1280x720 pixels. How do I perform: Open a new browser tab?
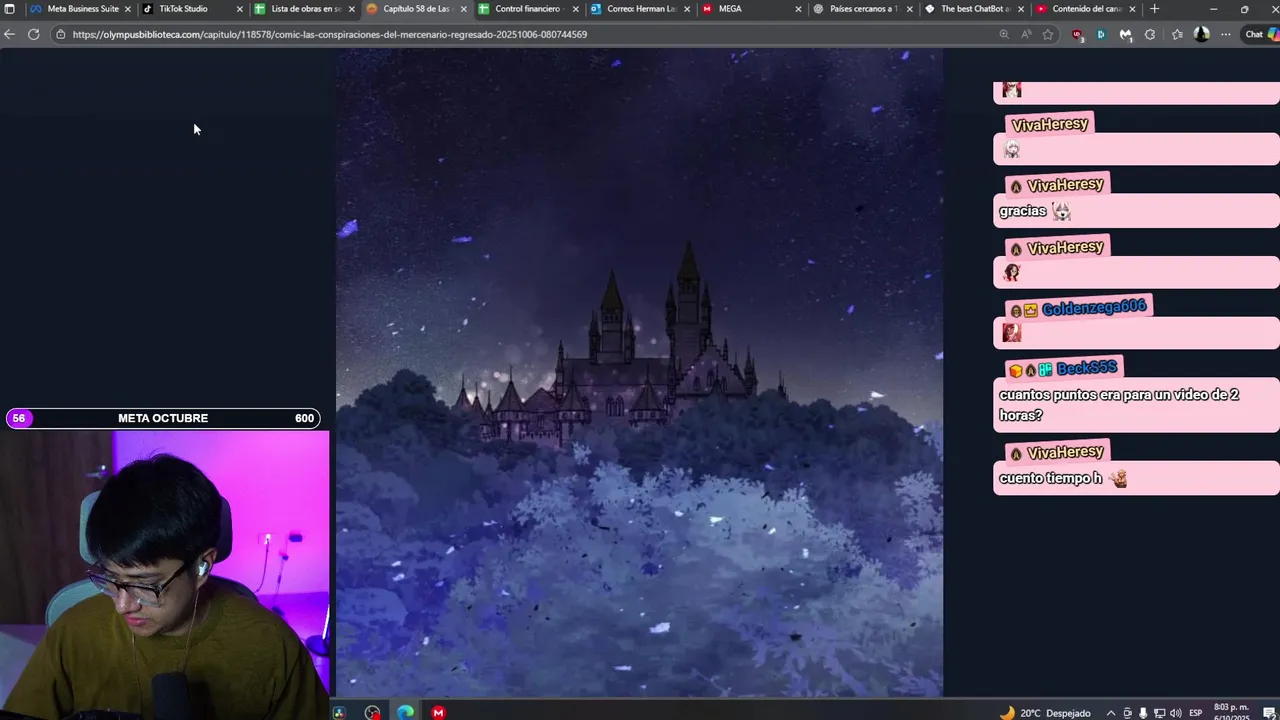tap(1154, 9)
